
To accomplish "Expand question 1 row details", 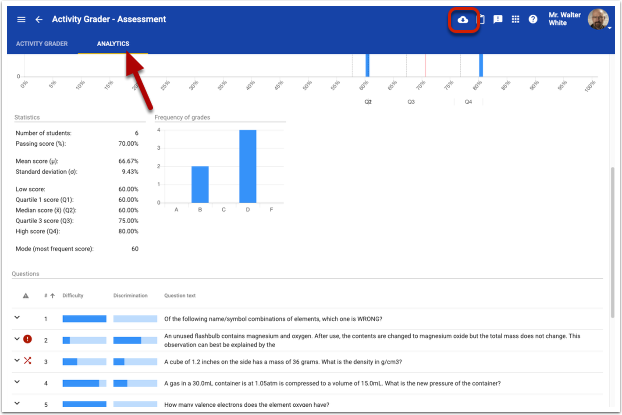I will coord(16,318).
